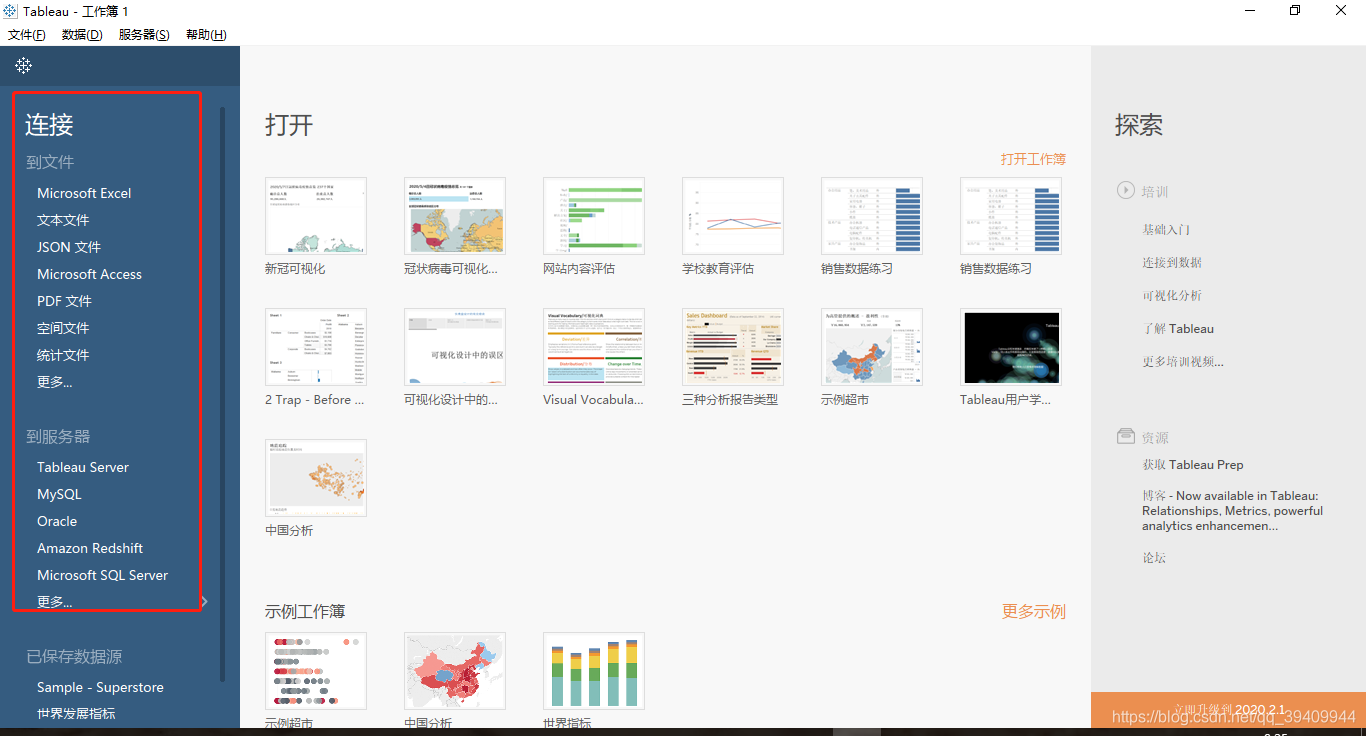The height and width of the screenshot is (736, 1366).
Task: Connect to a JSON 文件
Action: click(69, 247)
